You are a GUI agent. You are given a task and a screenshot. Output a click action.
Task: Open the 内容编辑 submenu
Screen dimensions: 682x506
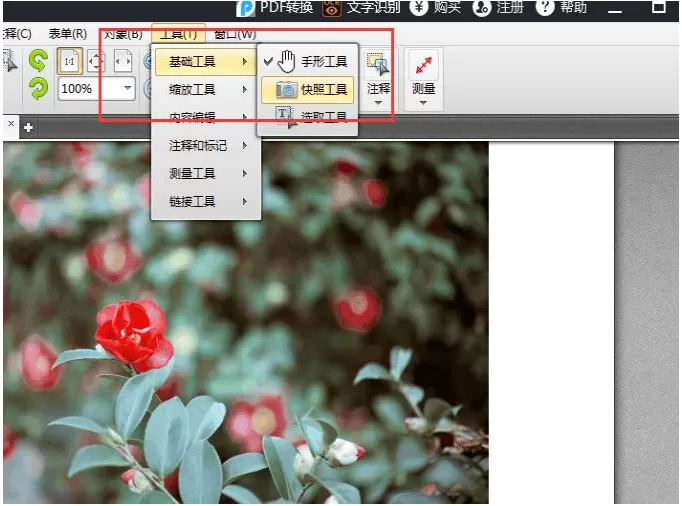coord(205,117)
